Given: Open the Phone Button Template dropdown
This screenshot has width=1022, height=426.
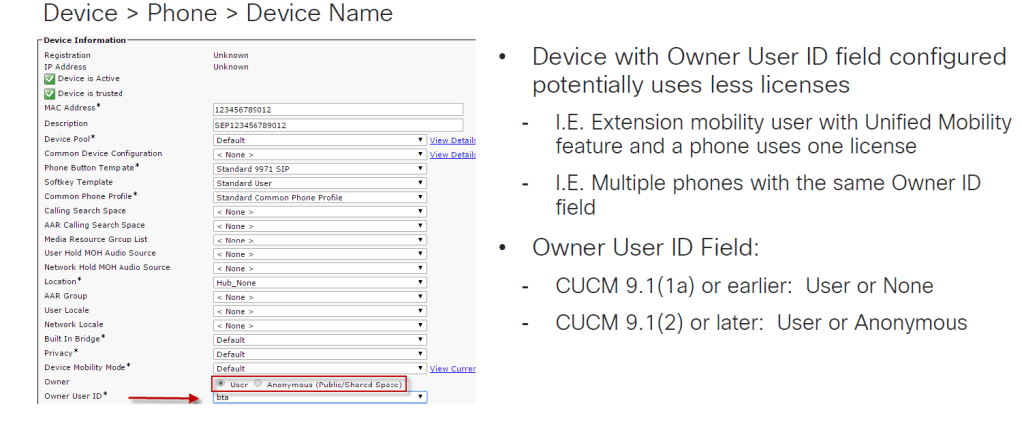Looking at the screenshot, I should point(320,168).
